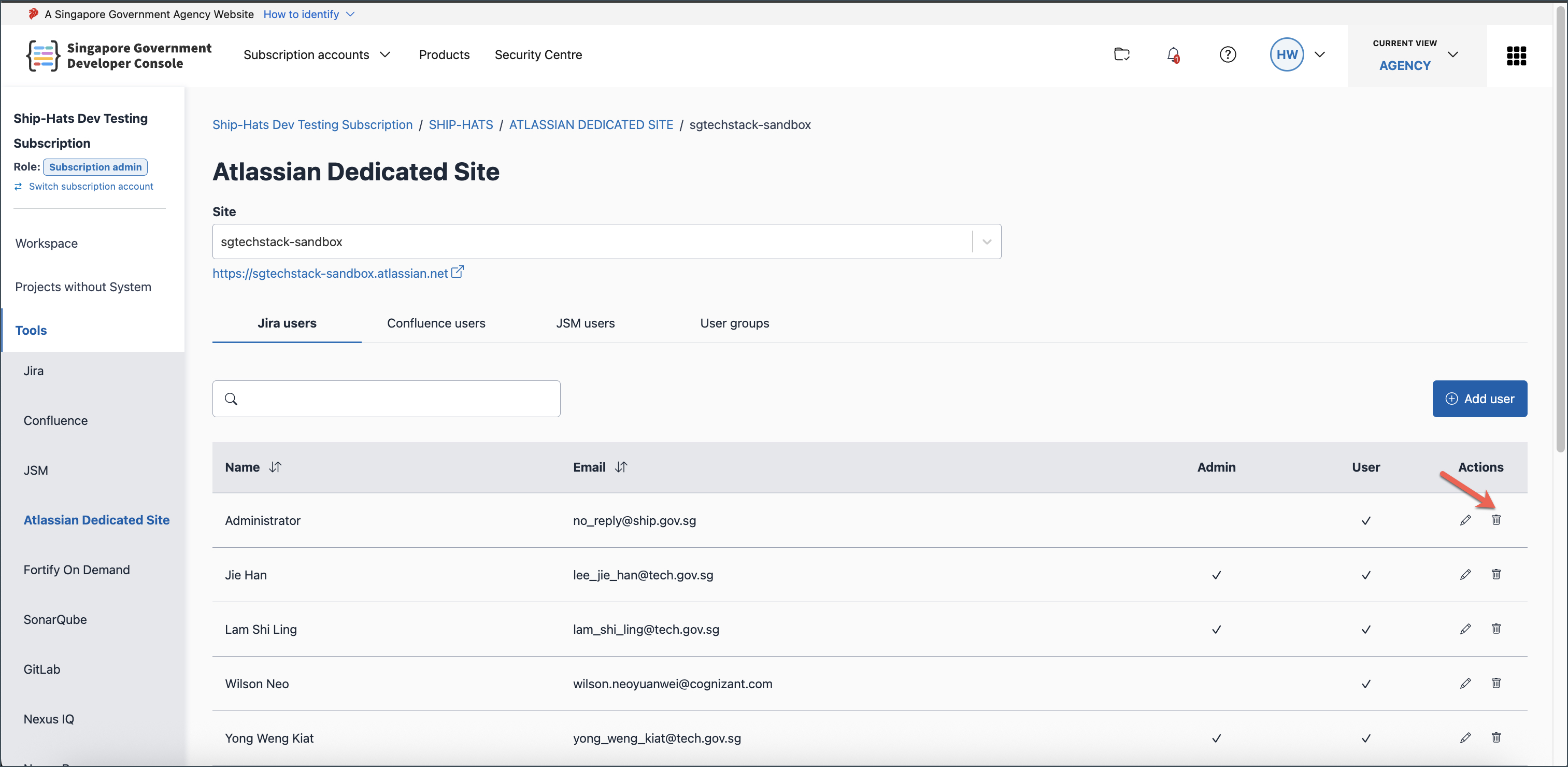Screen dimensions: 1568x767
Task: Click Switch subscription account link
Action: [x=83, y=186]
